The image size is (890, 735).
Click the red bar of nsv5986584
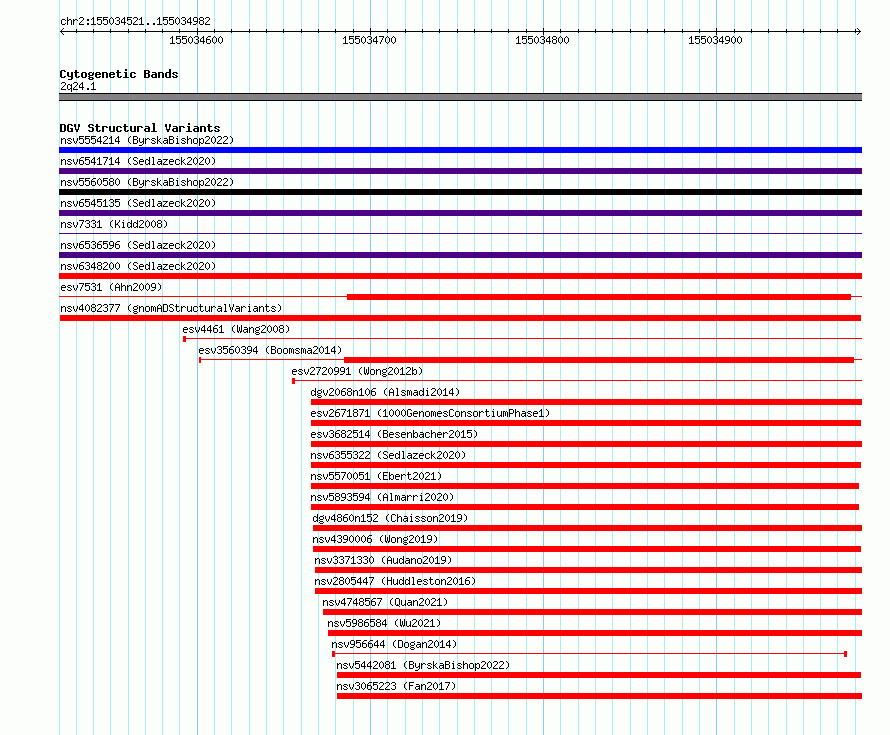[x=595, y=633]
